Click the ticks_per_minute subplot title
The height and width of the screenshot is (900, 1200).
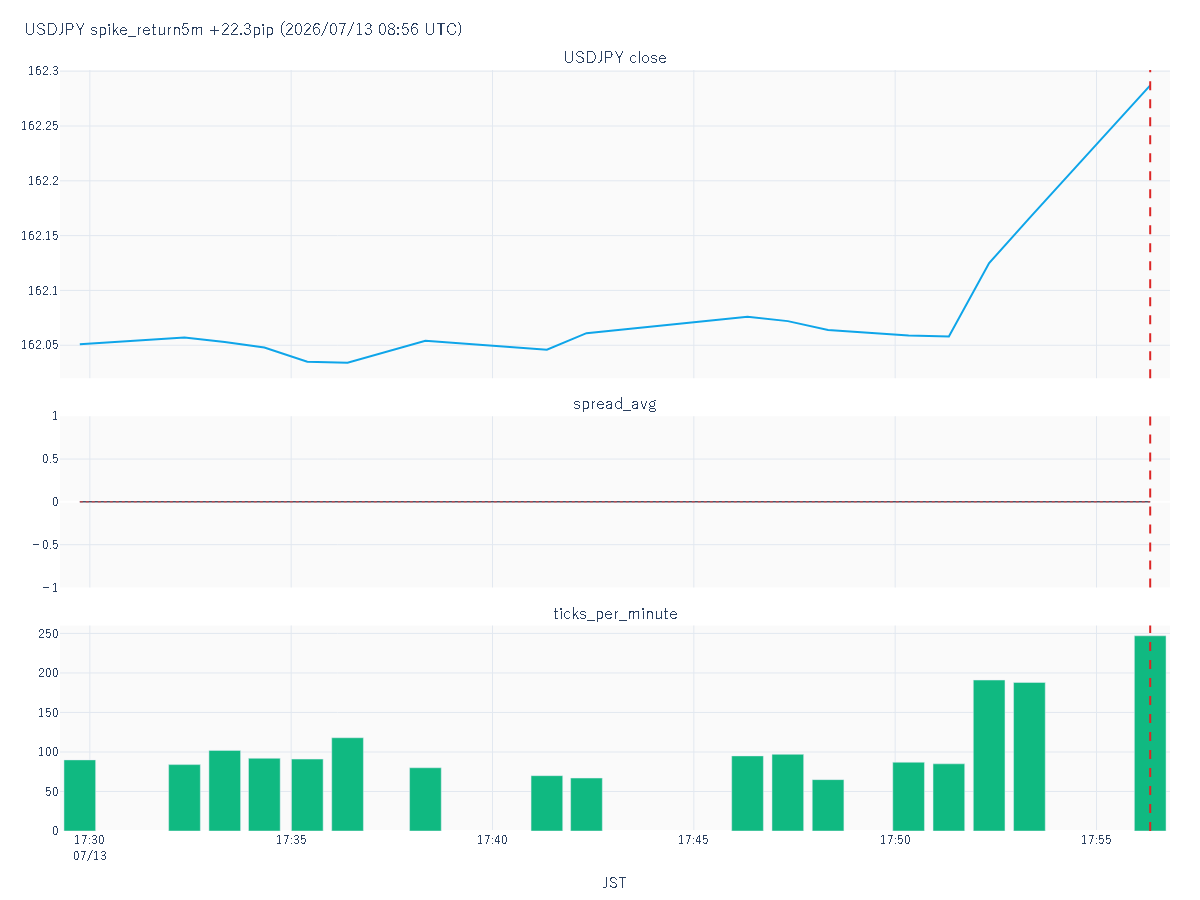[615, 613]
